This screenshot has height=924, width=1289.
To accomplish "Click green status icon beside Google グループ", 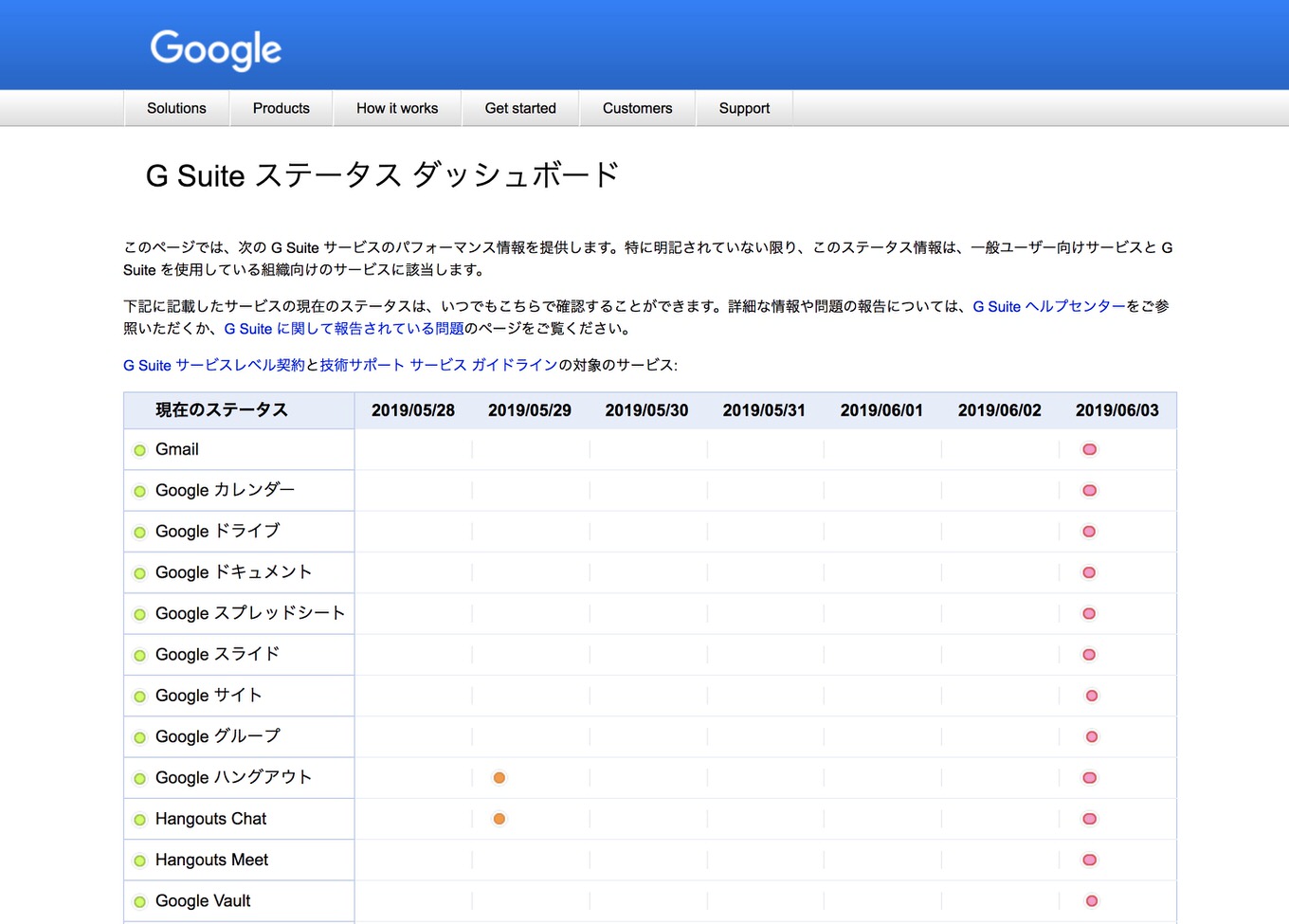I will [x=140, y=737].
